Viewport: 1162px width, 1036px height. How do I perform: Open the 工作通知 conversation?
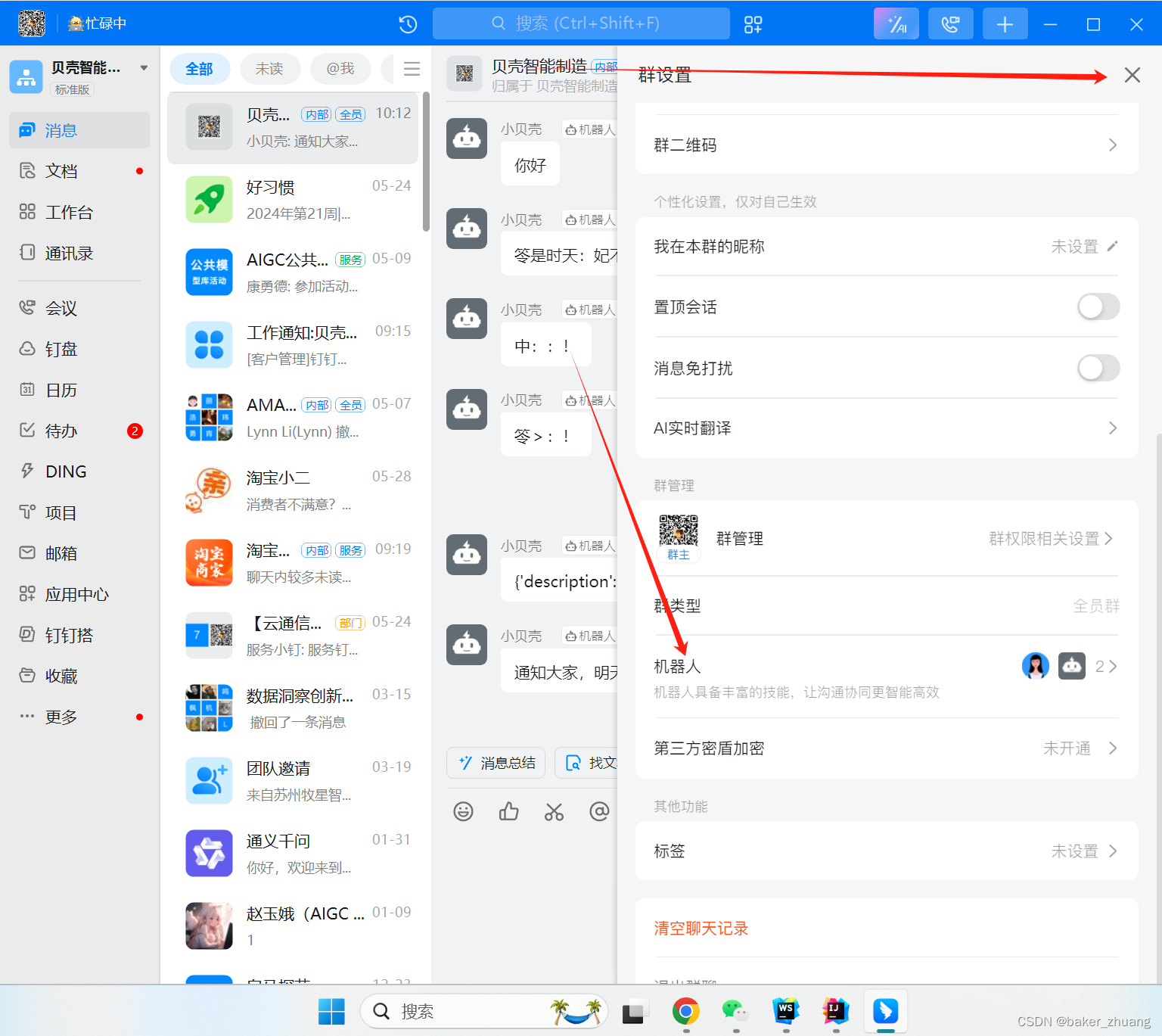pos(293,346)
